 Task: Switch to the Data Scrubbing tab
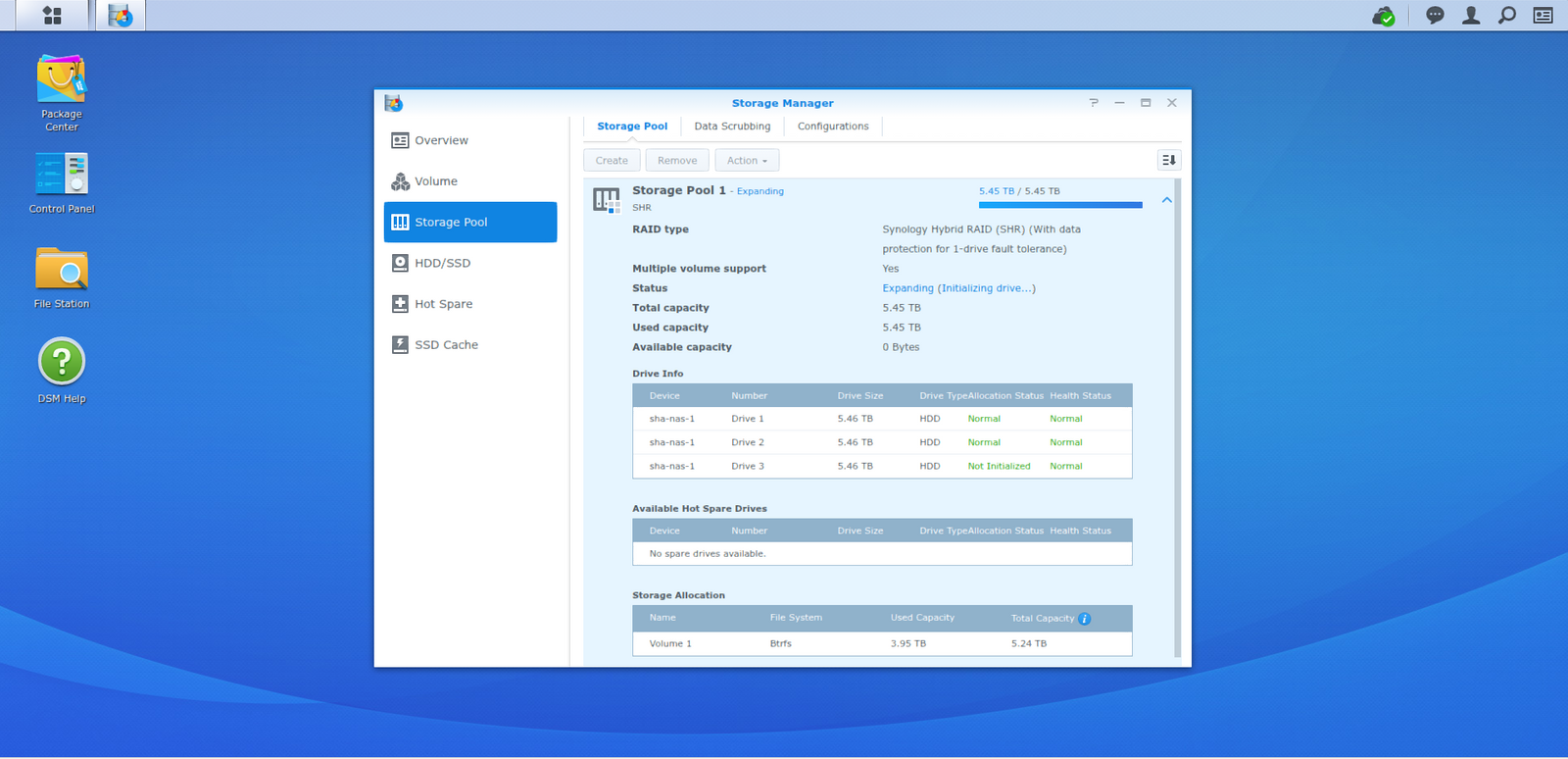point(732,126)
